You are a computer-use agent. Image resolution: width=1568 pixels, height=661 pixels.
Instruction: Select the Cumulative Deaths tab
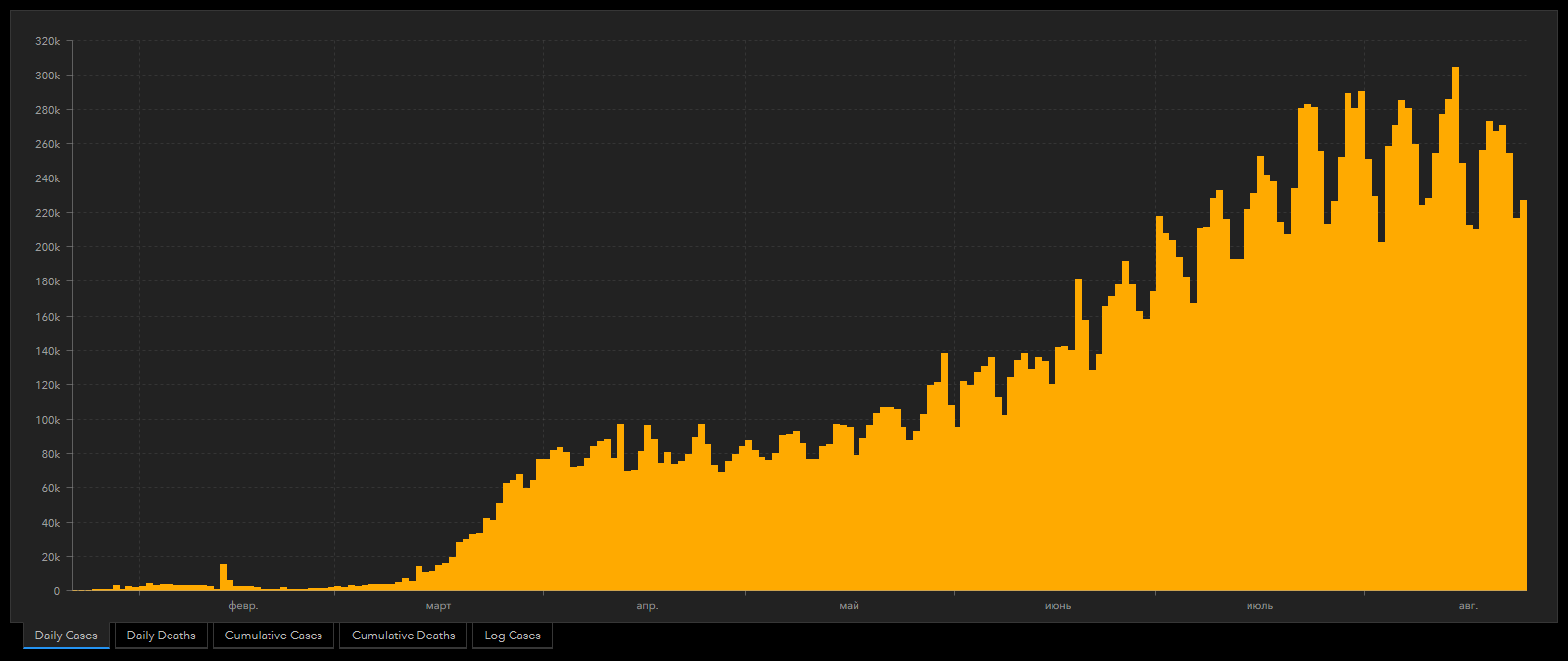point(403,636)
